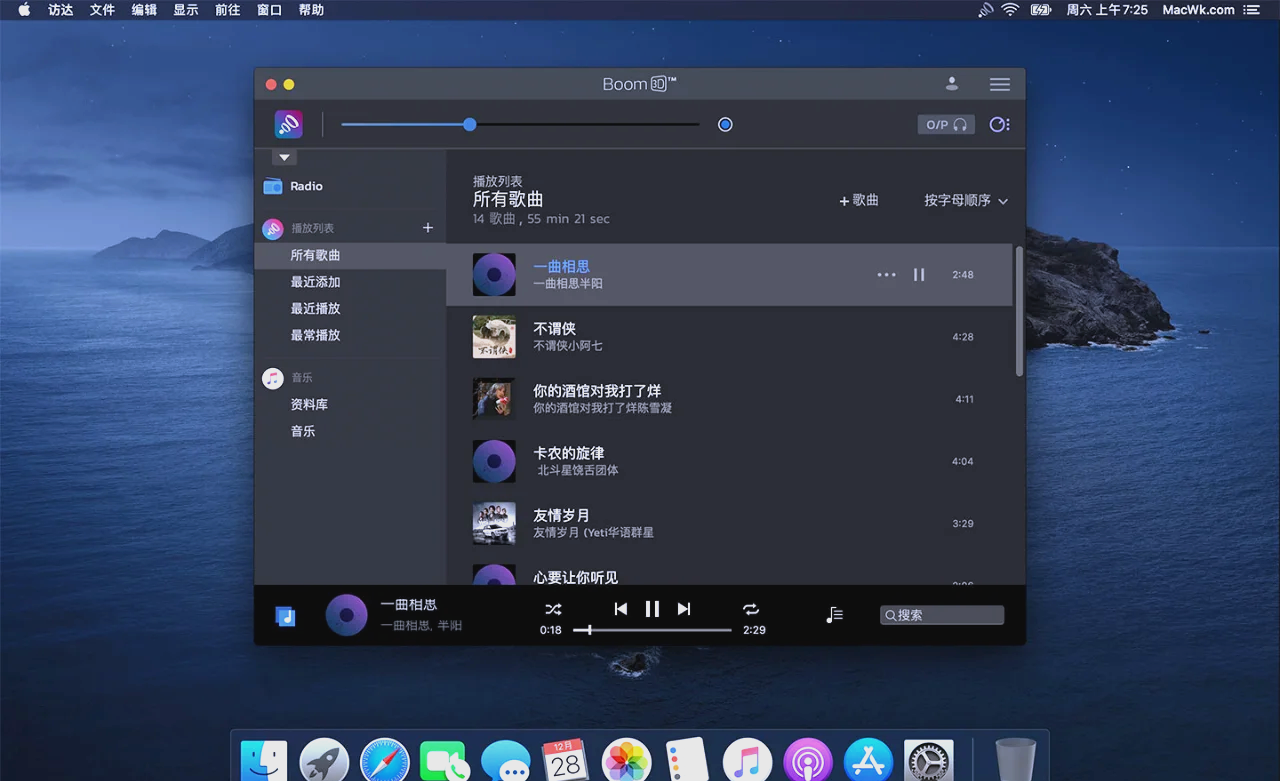The image size is (1280, 781).
Task: Pause 一曲相思 from its row pause icon
Action: (919, 275)
